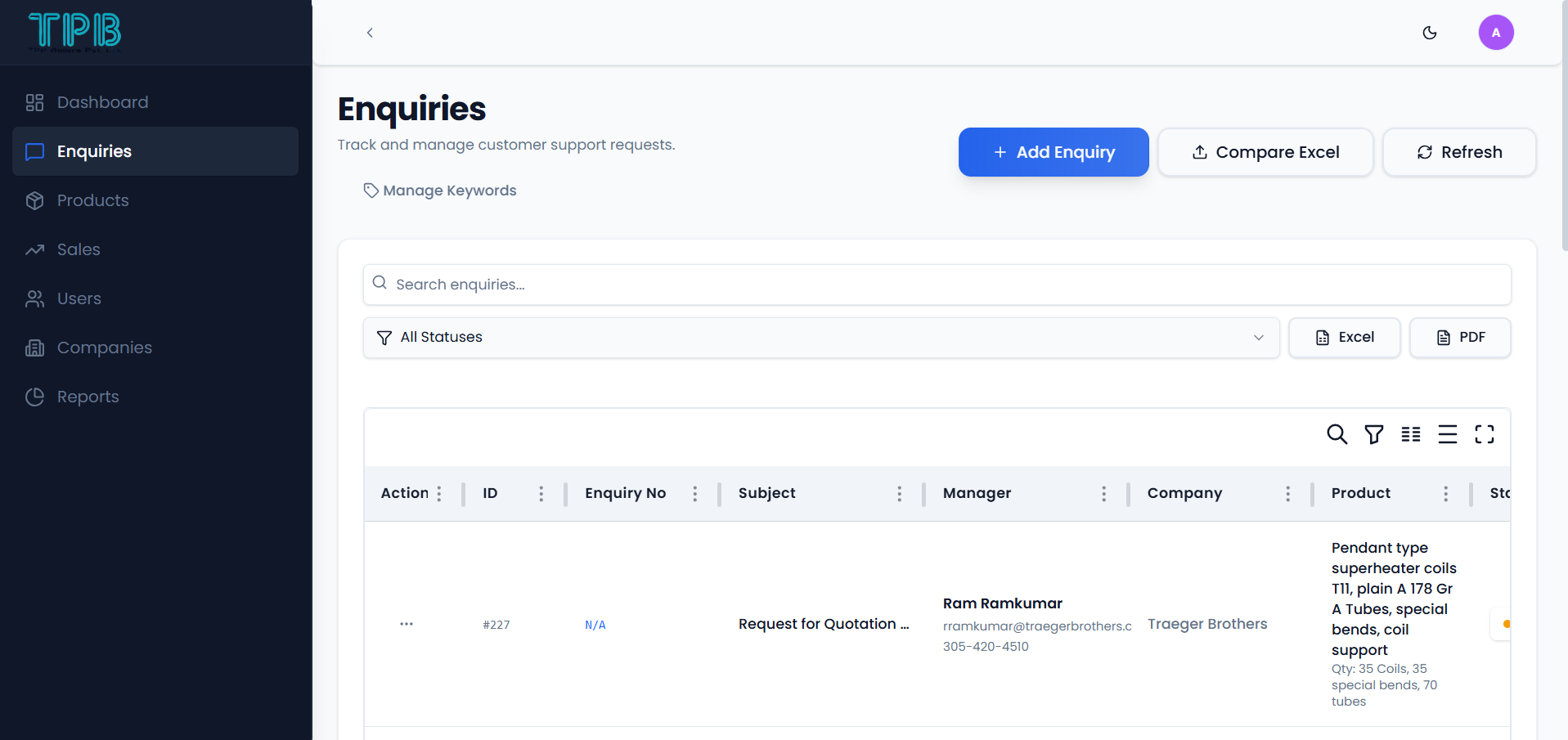Image resolution: width=1568 pixels, height=740 pixels.
Task: Open Manager column options menu
Action: tap(1103, 494)
